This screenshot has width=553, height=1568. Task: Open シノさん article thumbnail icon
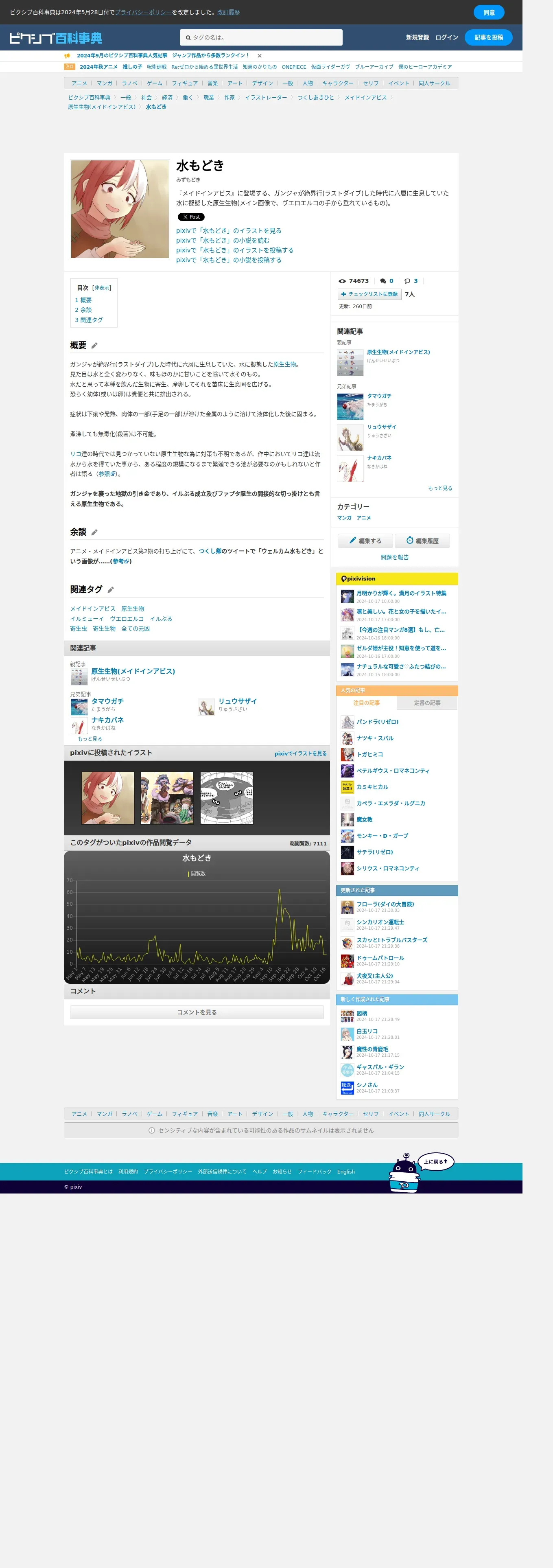tap(348, 1088)
